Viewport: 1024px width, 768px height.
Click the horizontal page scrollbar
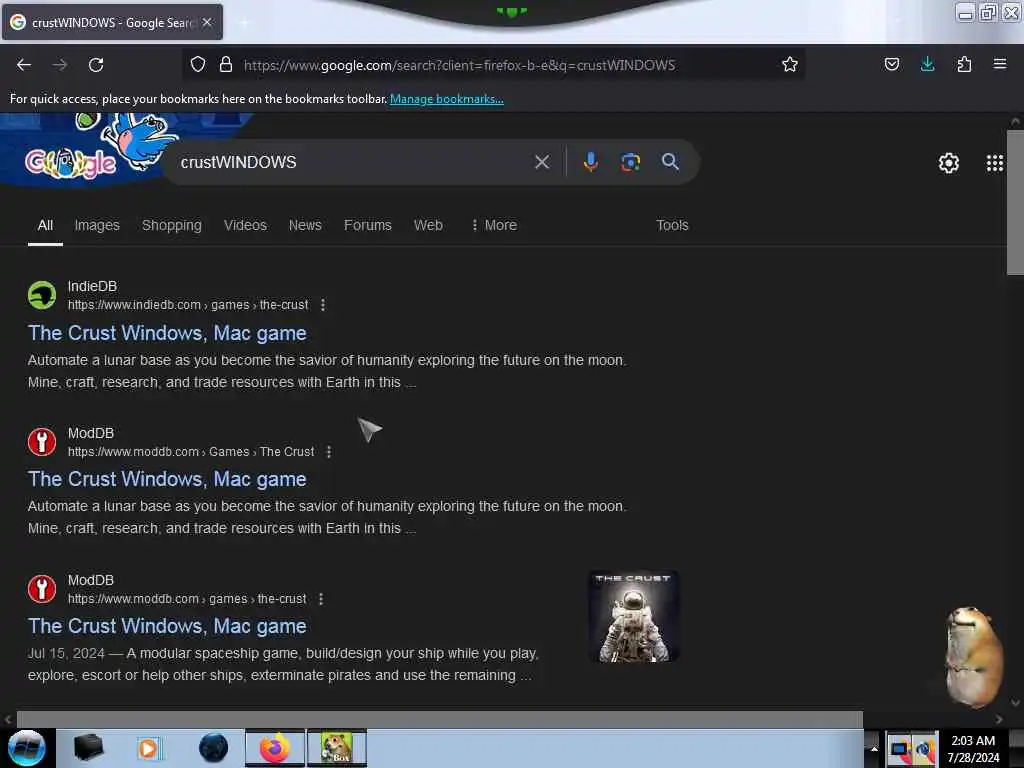[x=439, y=719]
